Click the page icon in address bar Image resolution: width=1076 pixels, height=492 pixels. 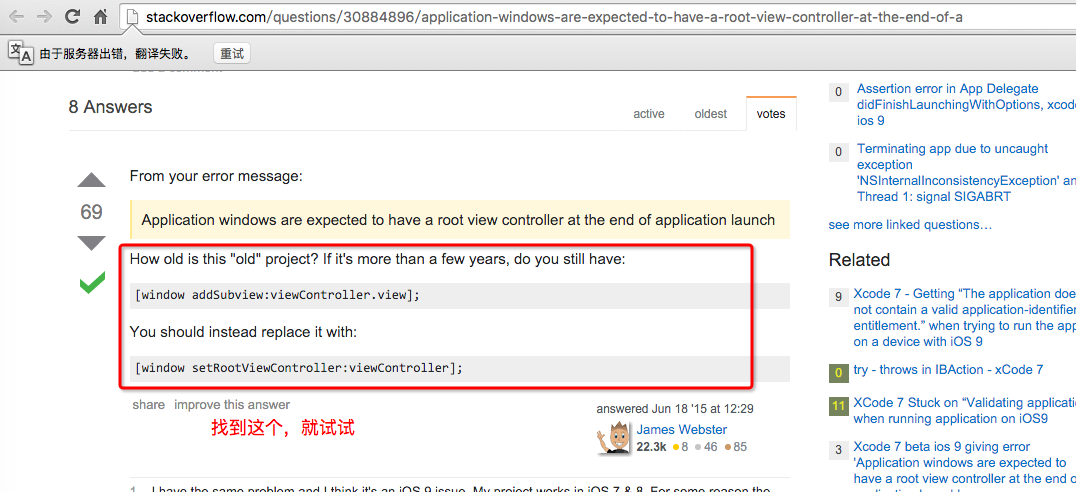tap(132, 17)
